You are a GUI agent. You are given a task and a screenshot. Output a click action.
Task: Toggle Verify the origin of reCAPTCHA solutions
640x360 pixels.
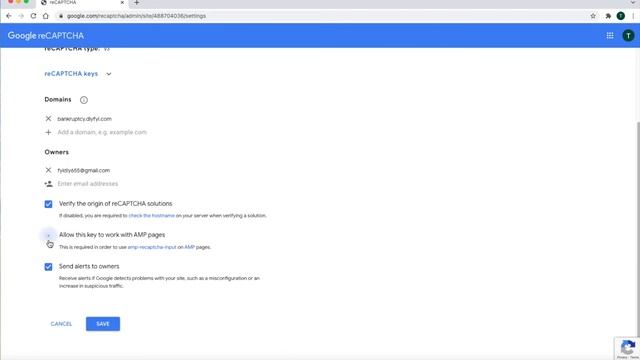tap(48, 204)
